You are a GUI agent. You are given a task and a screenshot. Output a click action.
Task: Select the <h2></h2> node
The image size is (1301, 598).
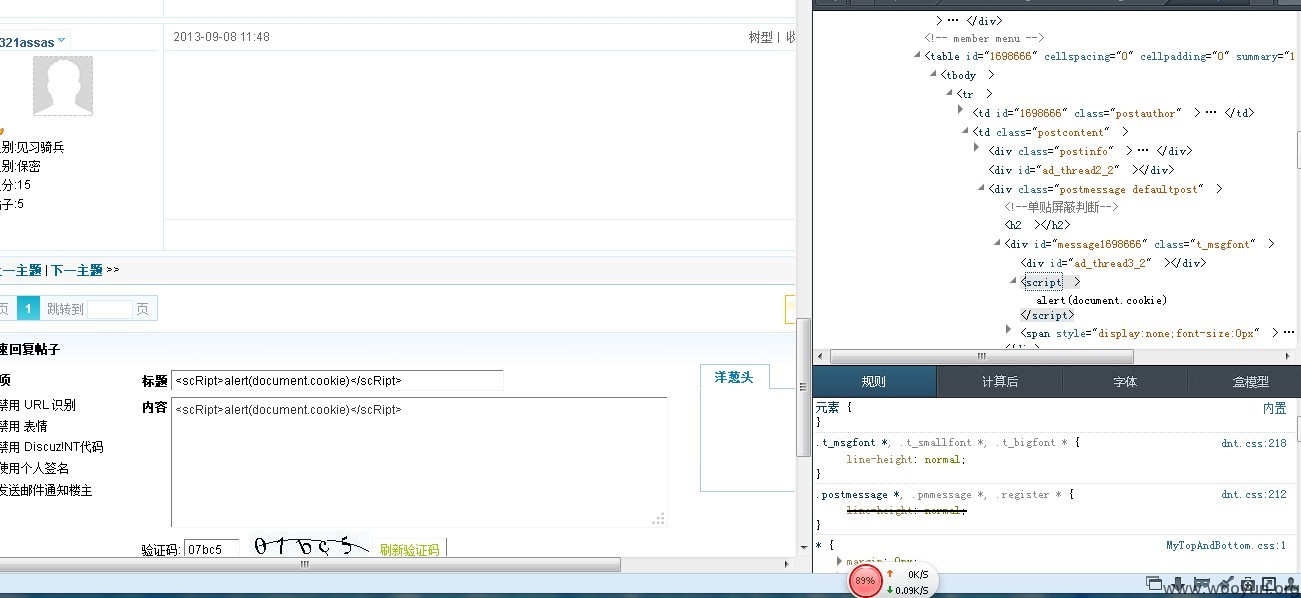[1037, 225]
